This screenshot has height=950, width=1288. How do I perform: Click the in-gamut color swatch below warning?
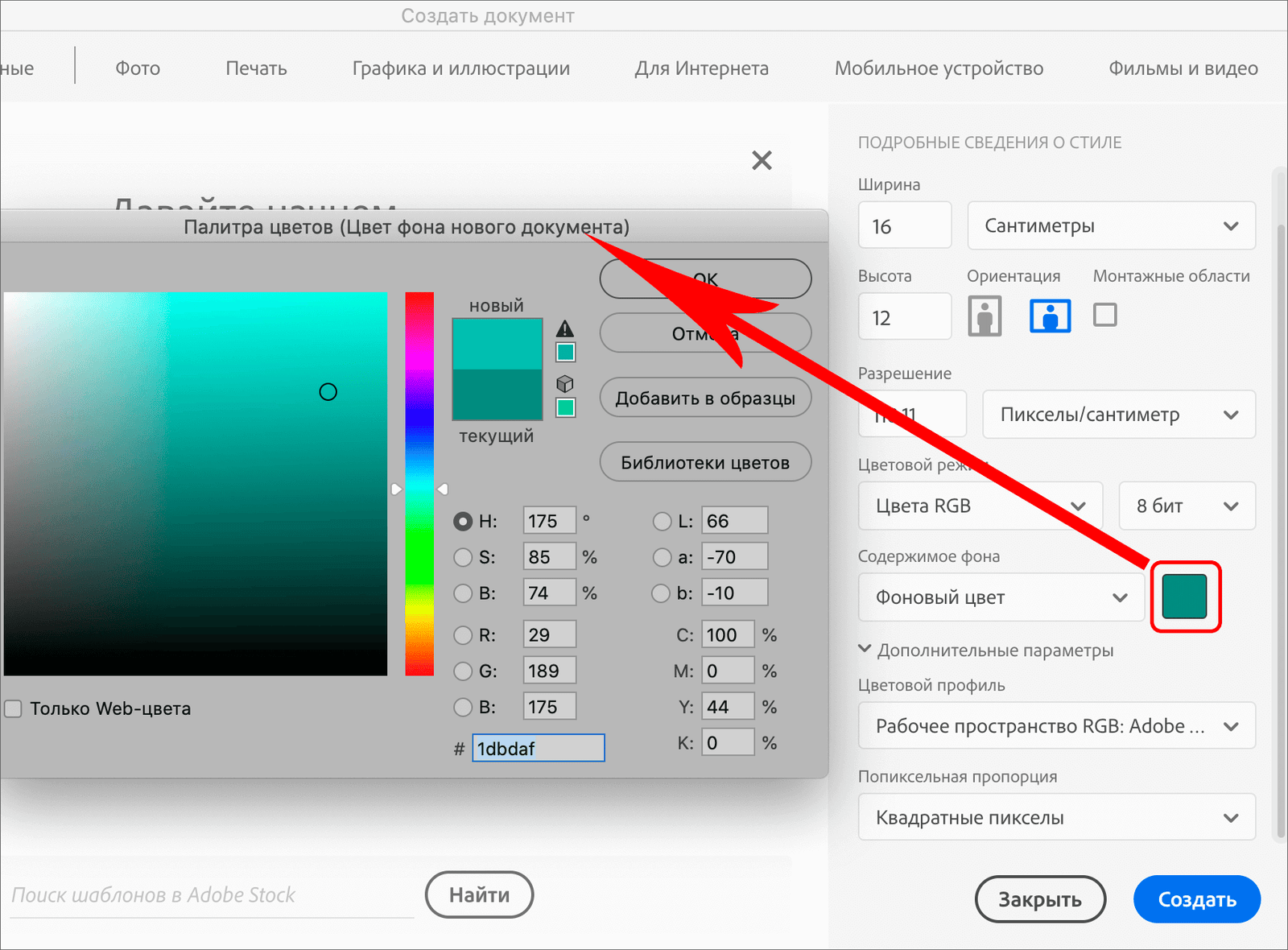tap(566, 353)
